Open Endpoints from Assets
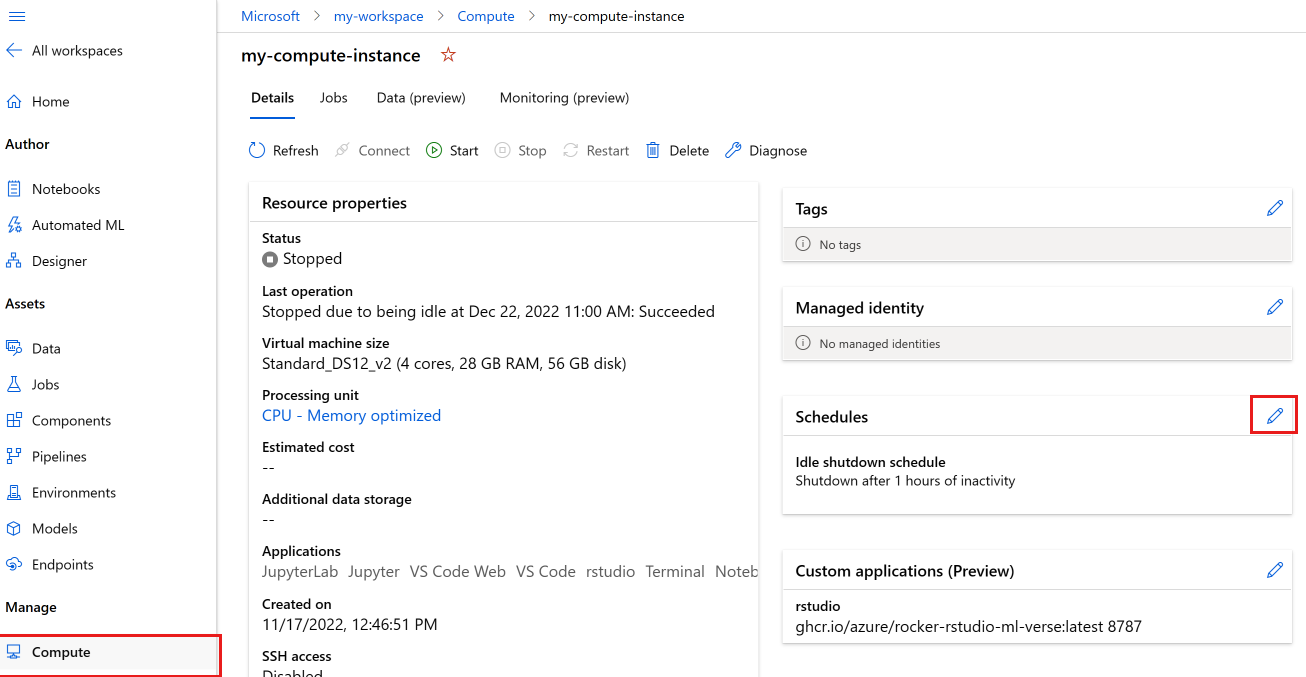The image size is (1306, 677). (64, 564)
